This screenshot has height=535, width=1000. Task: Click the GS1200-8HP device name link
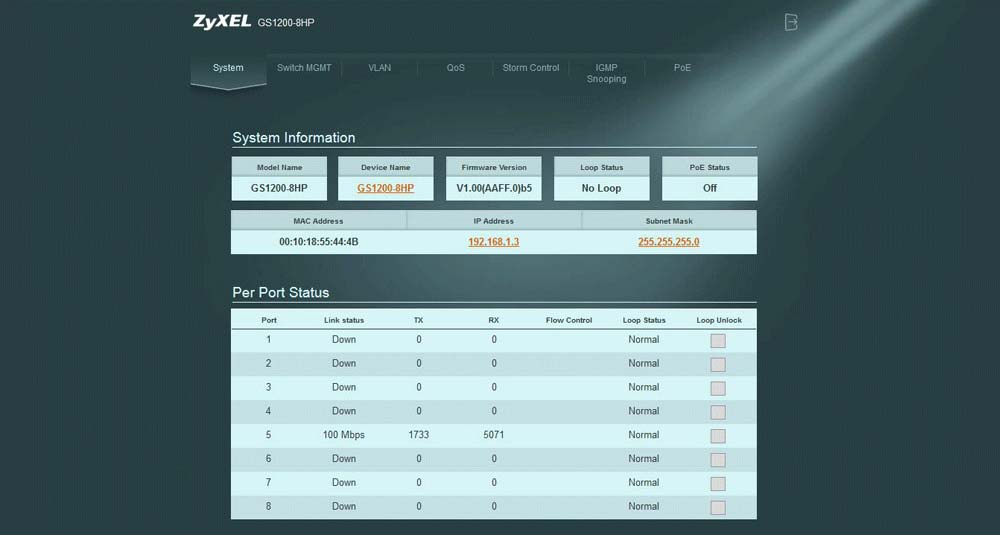point(385,188)
